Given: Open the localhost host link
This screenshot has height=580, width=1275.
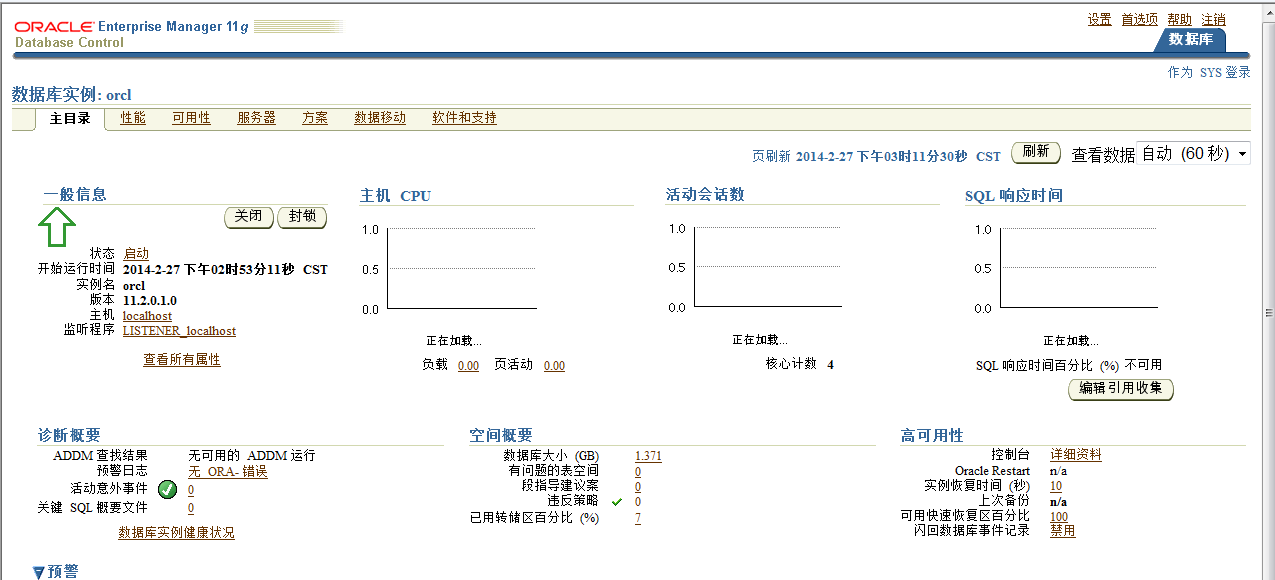Looking at the screenshot, I should [147, 316].
